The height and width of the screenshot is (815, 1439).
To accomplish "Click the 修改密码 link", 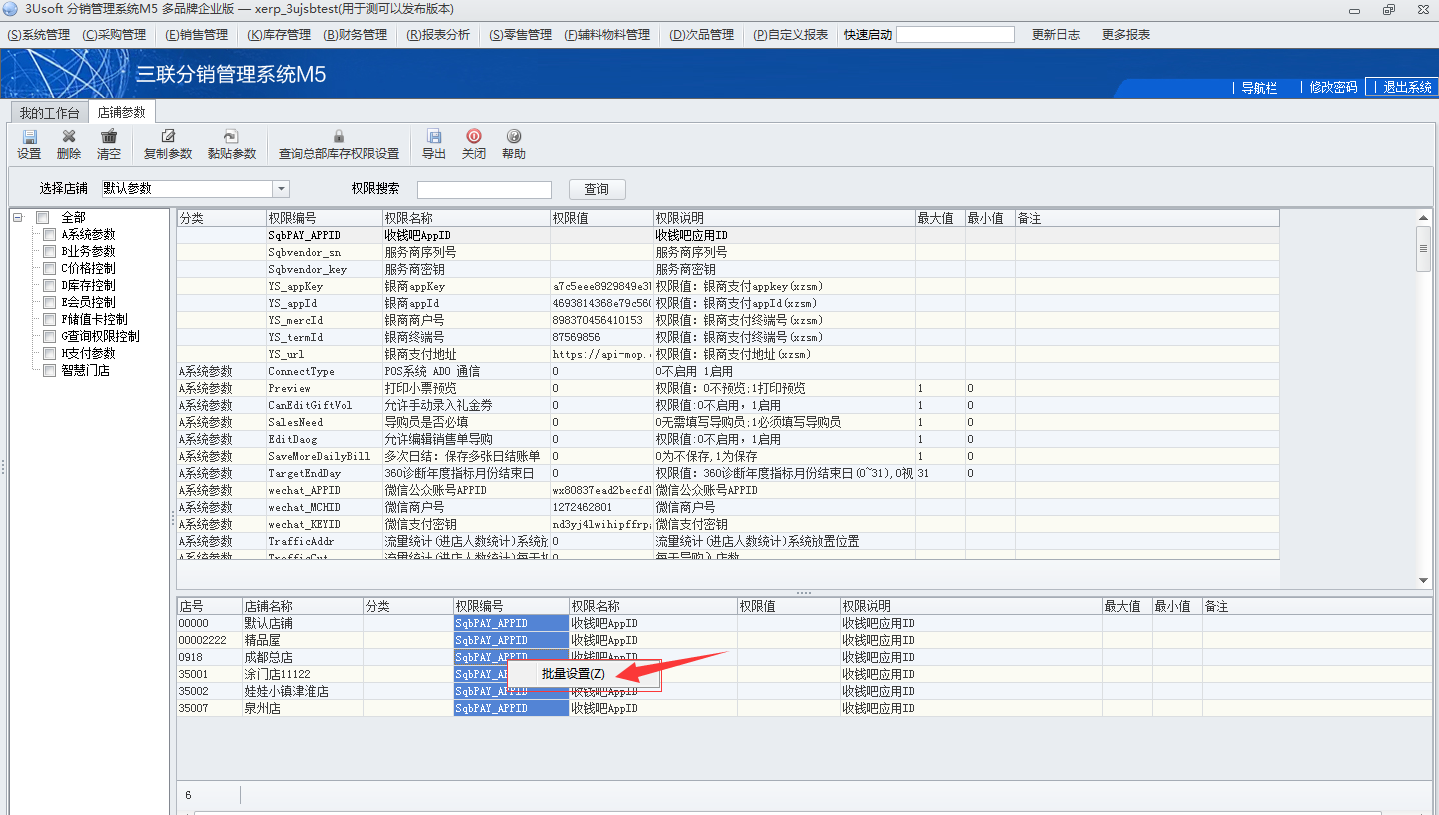I will tap(1334, 87).
